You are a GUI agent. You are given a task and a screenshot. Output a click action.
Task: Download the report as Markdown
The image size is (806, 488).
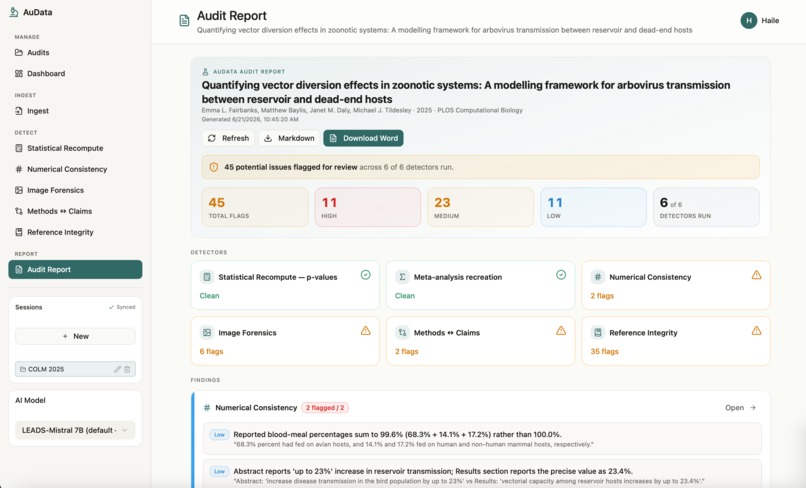tap(289, 138)
